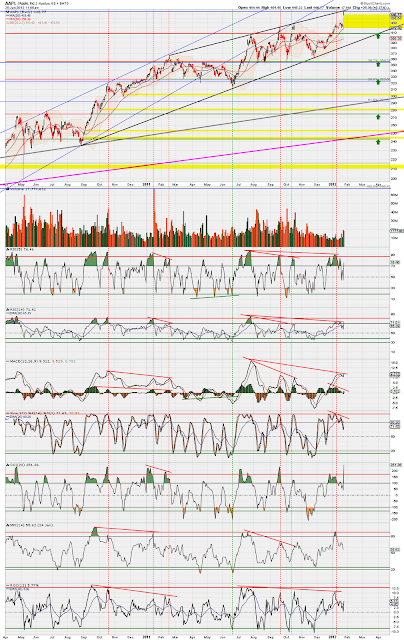Click the Bollinger Bands legend entry
Screen dimensions: 404x640
(33, 23)
